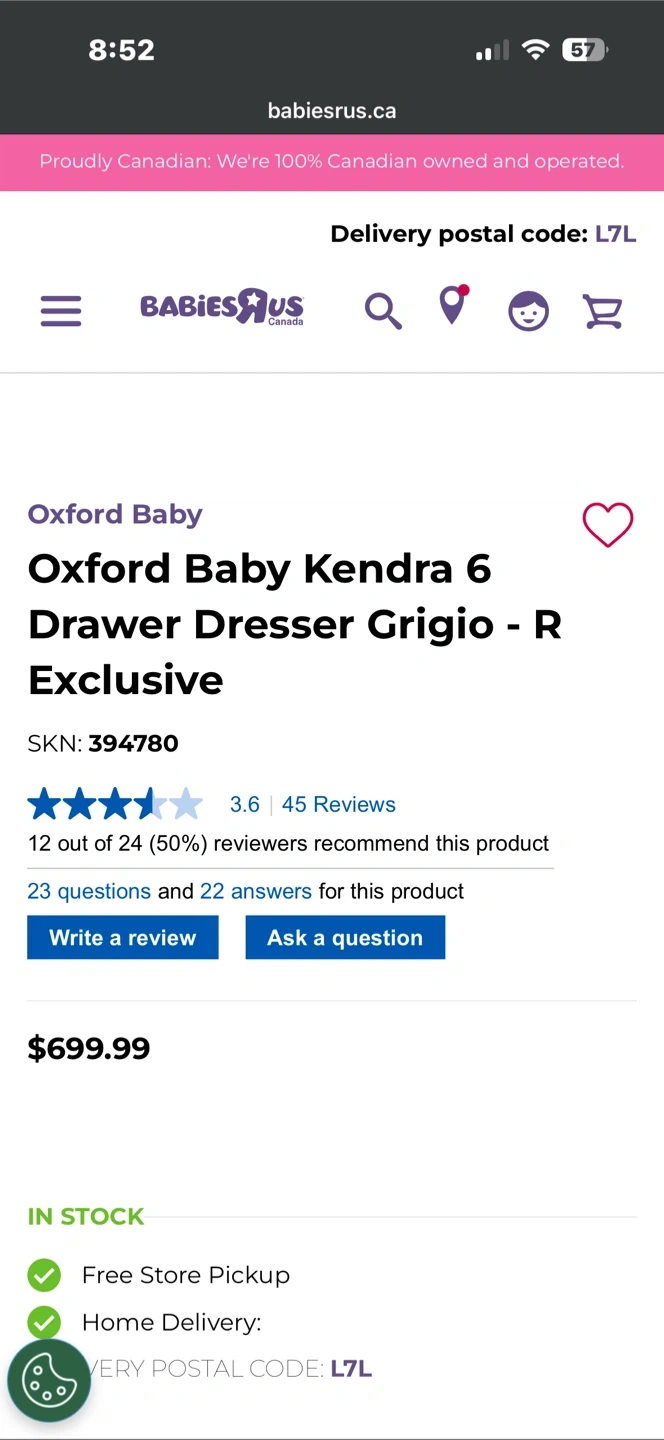The height and width of the screenshot is (1440, 664).
Task: Open the 45 Reviews link
Action: [x=338, y=804]
